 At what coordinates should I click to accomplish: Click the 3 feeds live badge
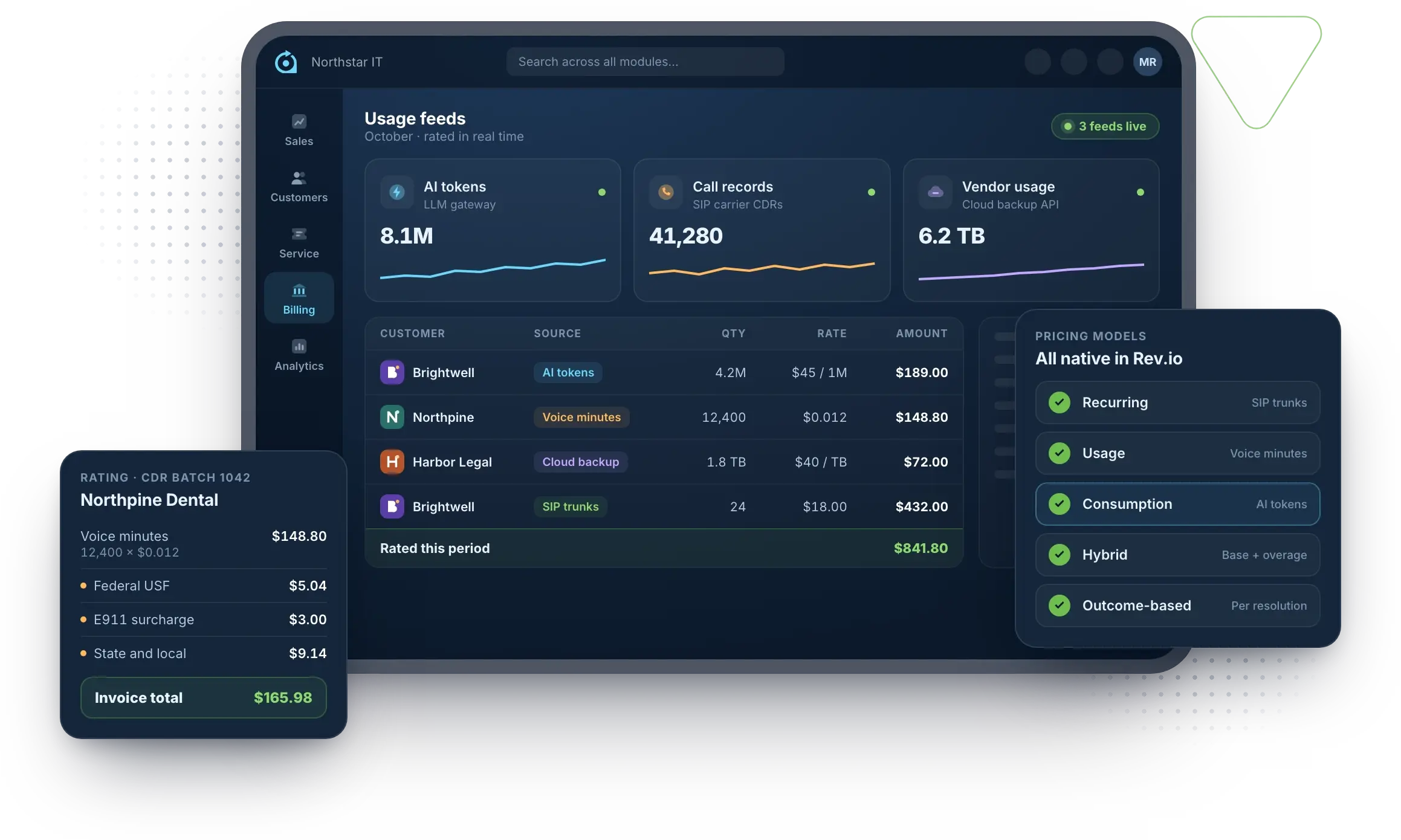[1105, 126]
